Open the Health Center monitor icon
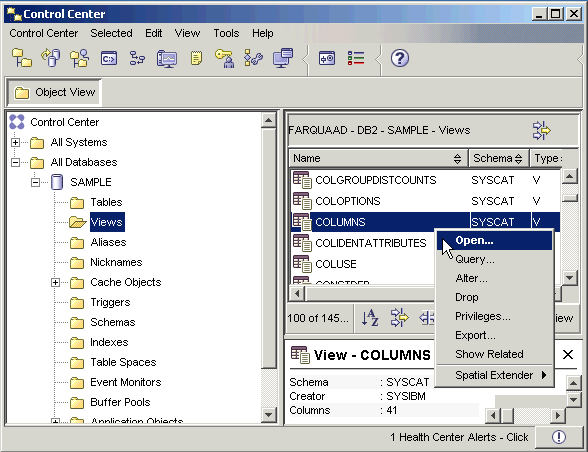The height and width of the screenshot is (452, 588). point(166,59)
